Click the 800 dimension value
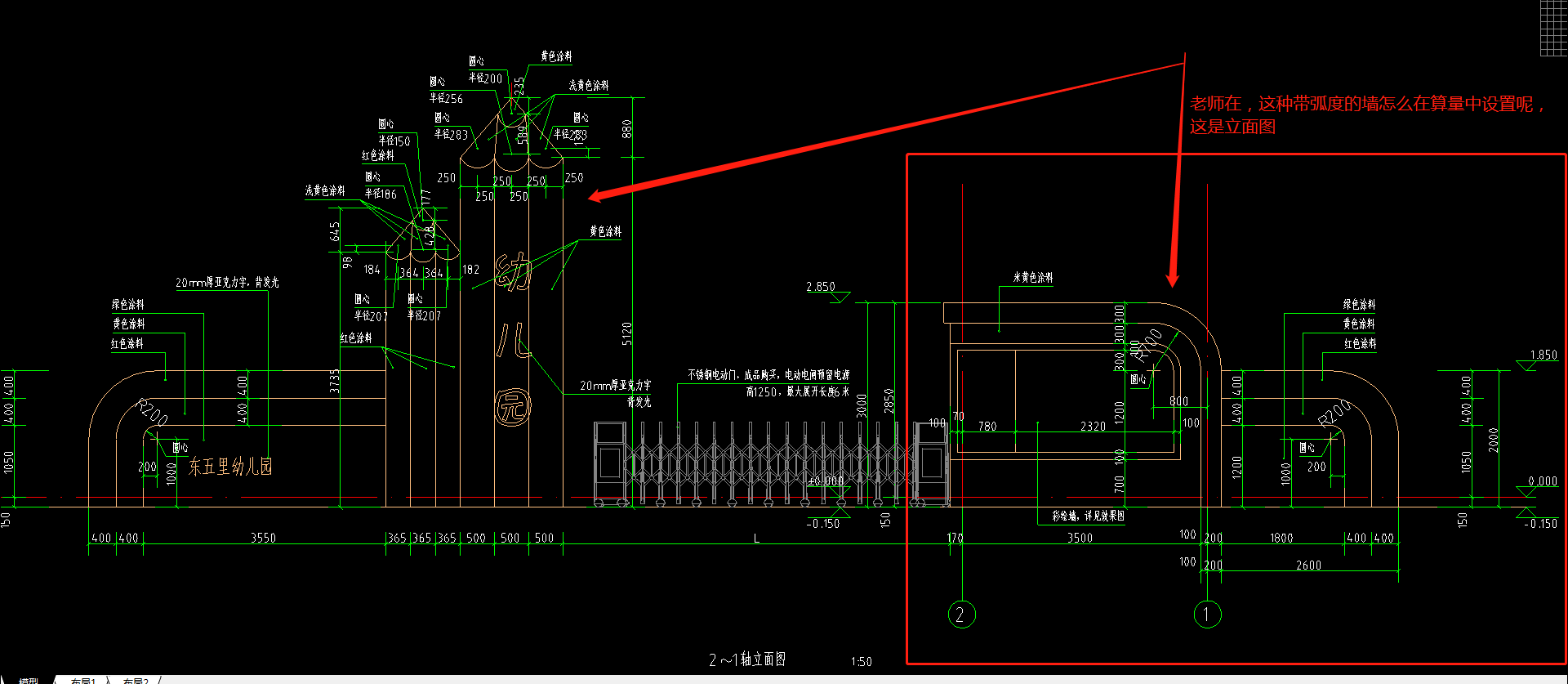The height and width of the screenshot is (684, 1568). (1178, 401)
